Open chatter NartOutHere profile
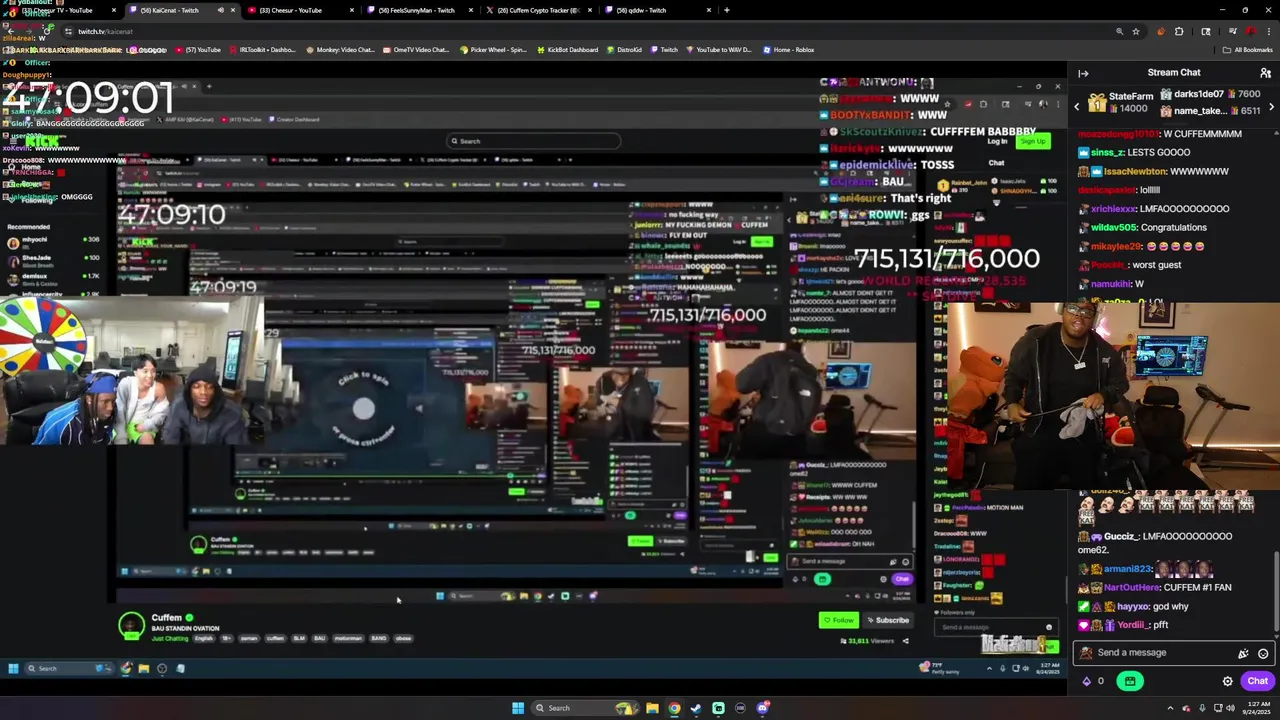The width and height of the screenshot is (1280, 720). (x=1132, y=587)
